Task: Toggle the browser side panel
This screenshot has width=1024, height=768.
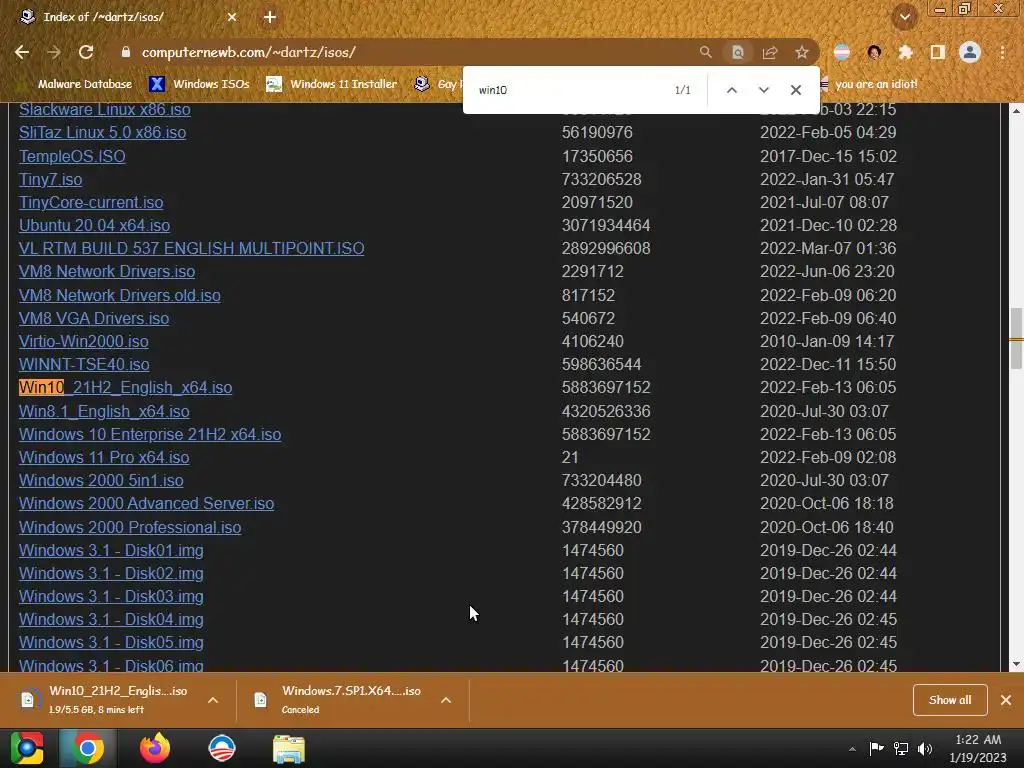Action: [938, 52]
